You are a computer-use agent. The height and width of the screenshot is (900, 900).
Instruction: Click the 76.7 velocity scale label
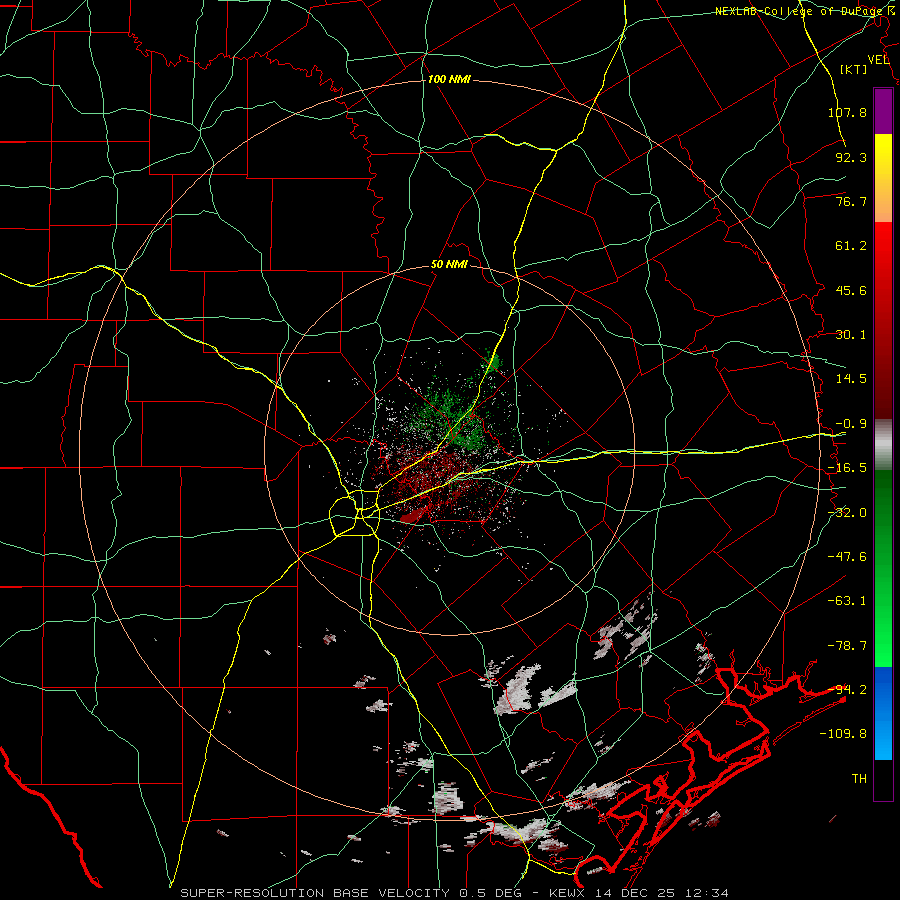tap(851, 201)
